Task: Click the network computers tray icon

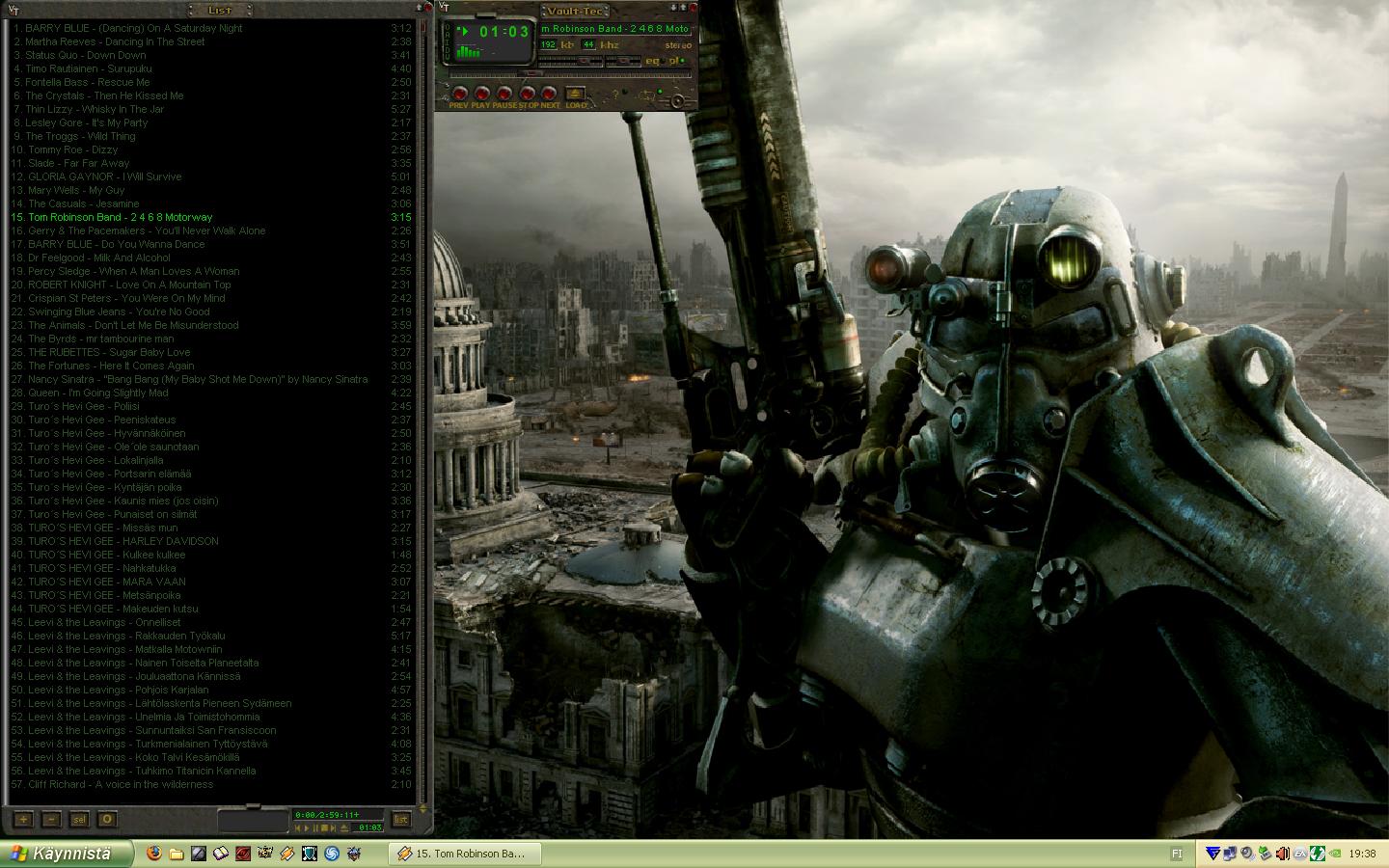Action: click(x=1230, y=854)
